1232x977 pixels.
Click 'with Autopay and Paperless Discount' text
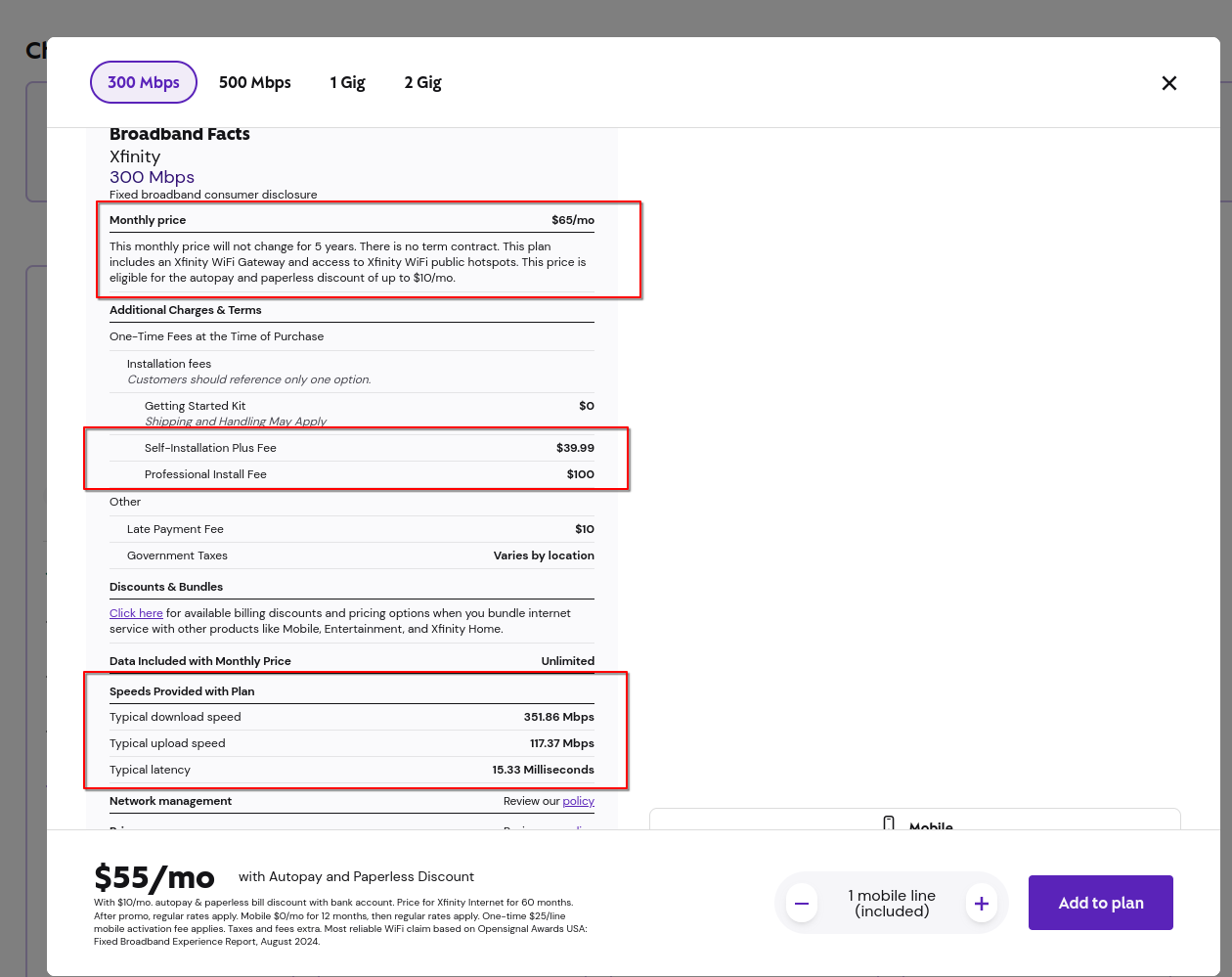(356, 877)
